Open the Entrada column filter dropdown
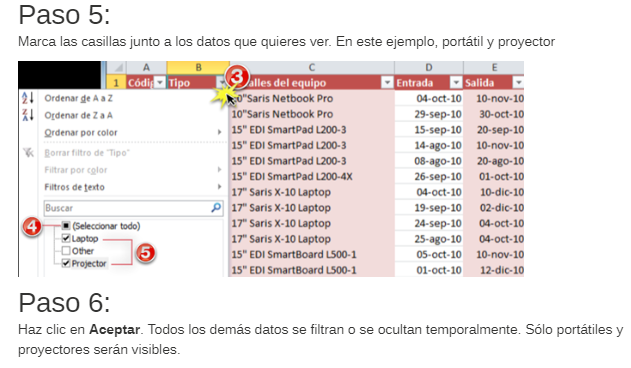This screenshot has height=368, width=631. tap(456, 83)
